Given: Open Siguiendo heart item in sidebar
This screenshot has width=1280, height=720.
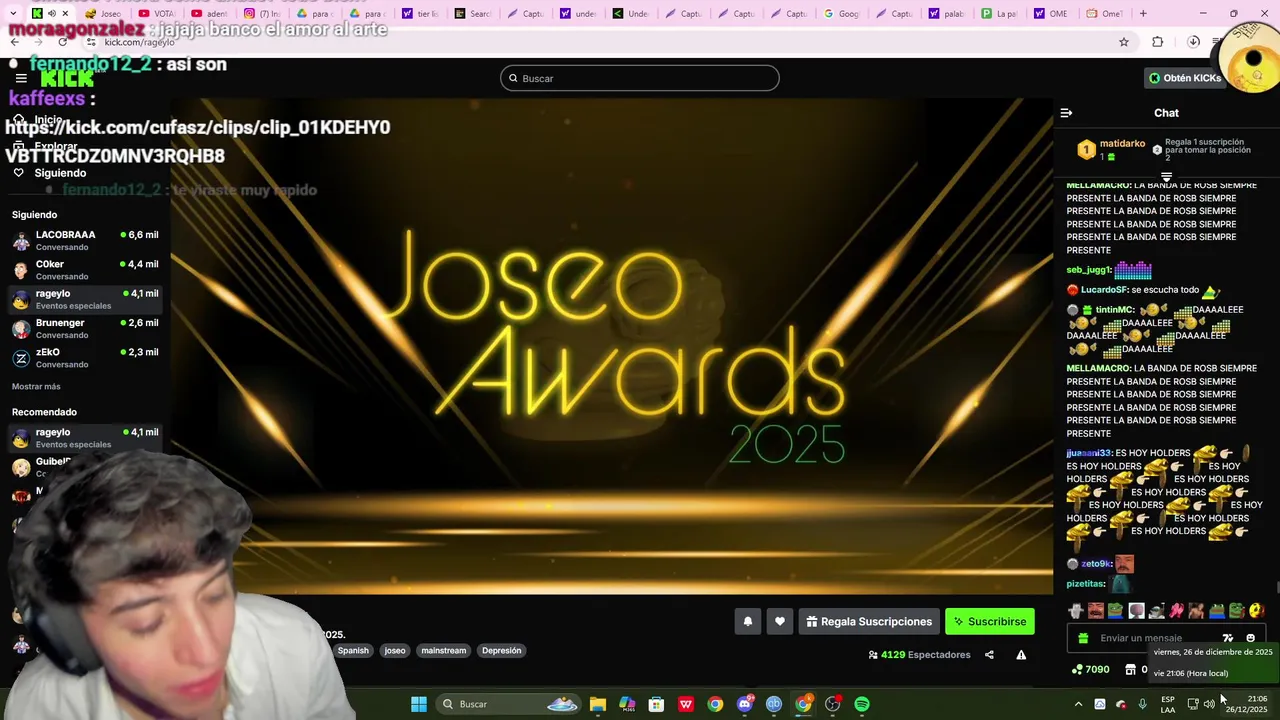Looking at the screenshot, I should coord(50,173).
